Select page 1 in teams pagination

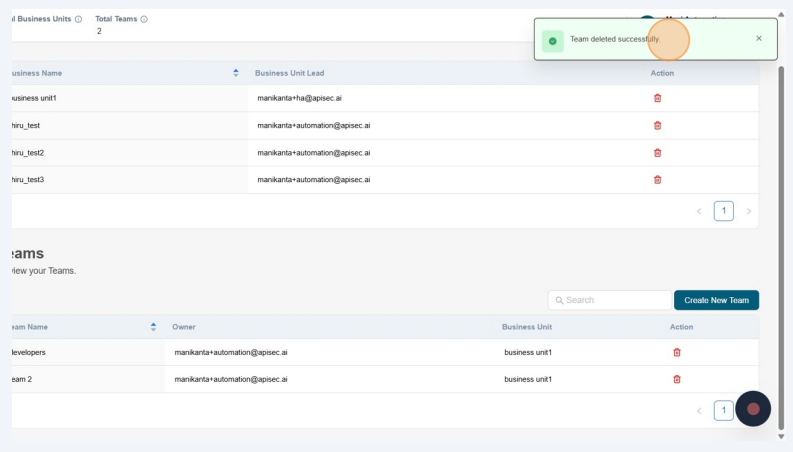(723, 410)
